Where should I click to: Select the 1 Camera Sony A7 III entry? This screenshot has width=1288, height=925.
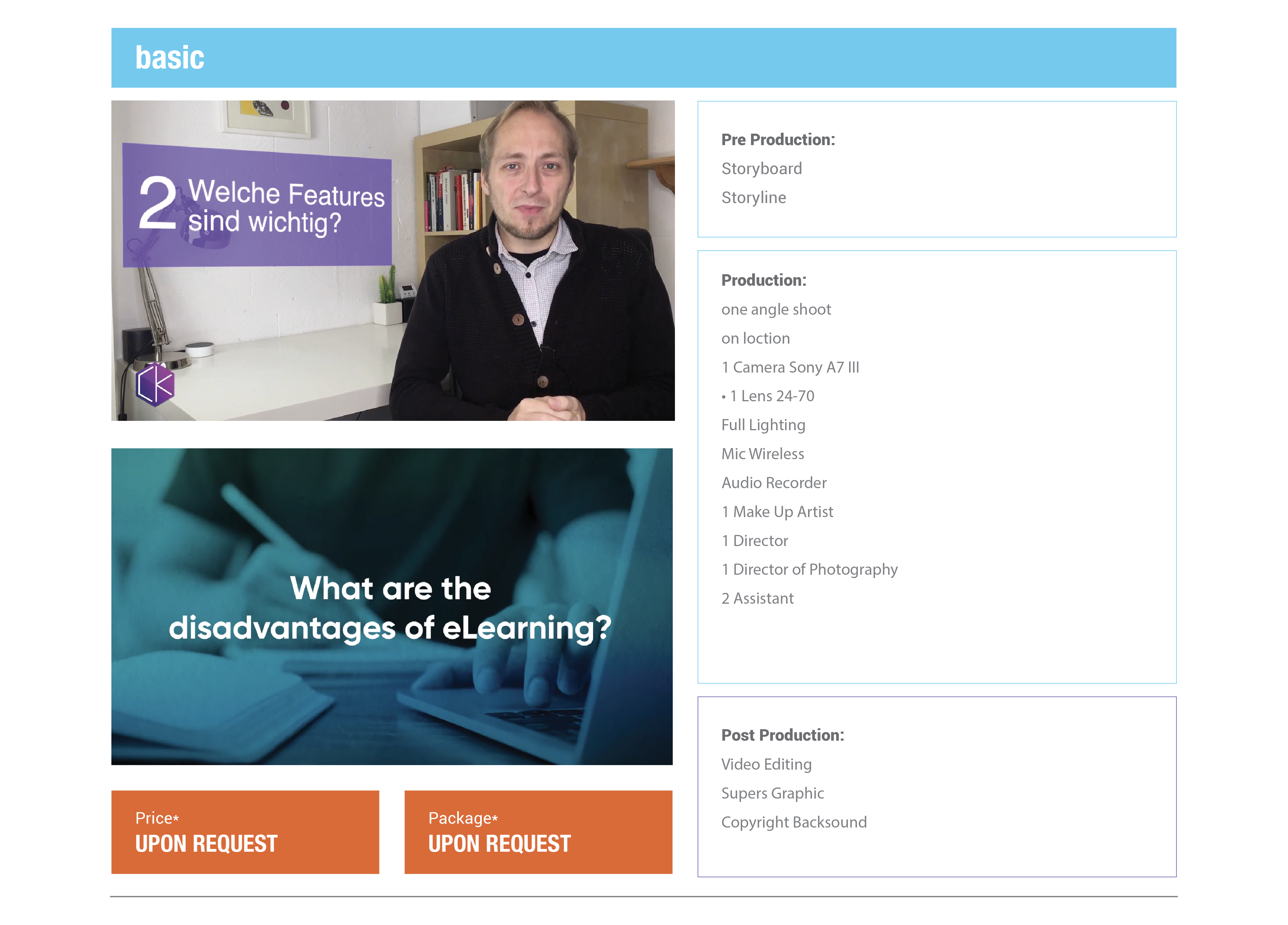790,367
